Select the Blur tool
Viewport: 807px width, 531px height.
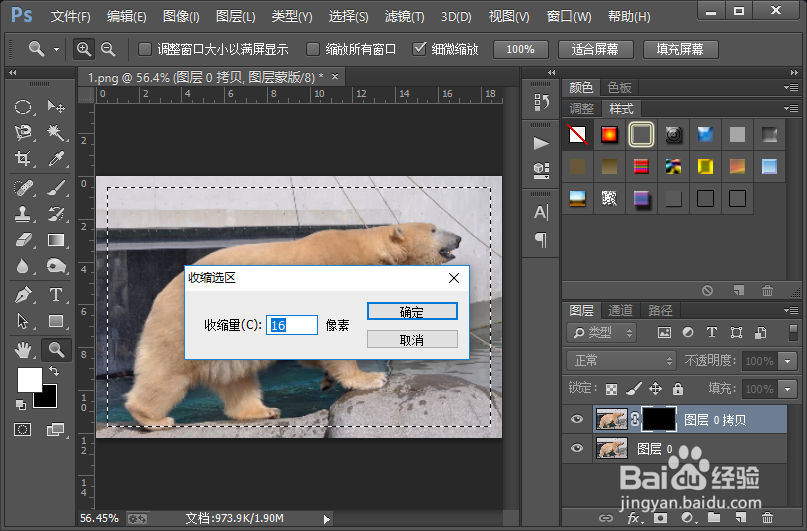(23, 266)
